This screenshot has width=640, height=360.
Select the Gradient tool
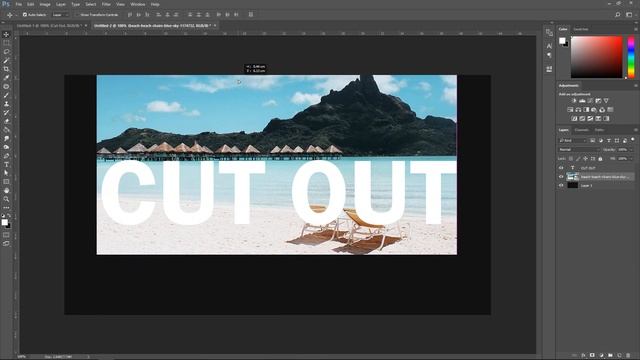pyautogui.click(x=6, y=130)
